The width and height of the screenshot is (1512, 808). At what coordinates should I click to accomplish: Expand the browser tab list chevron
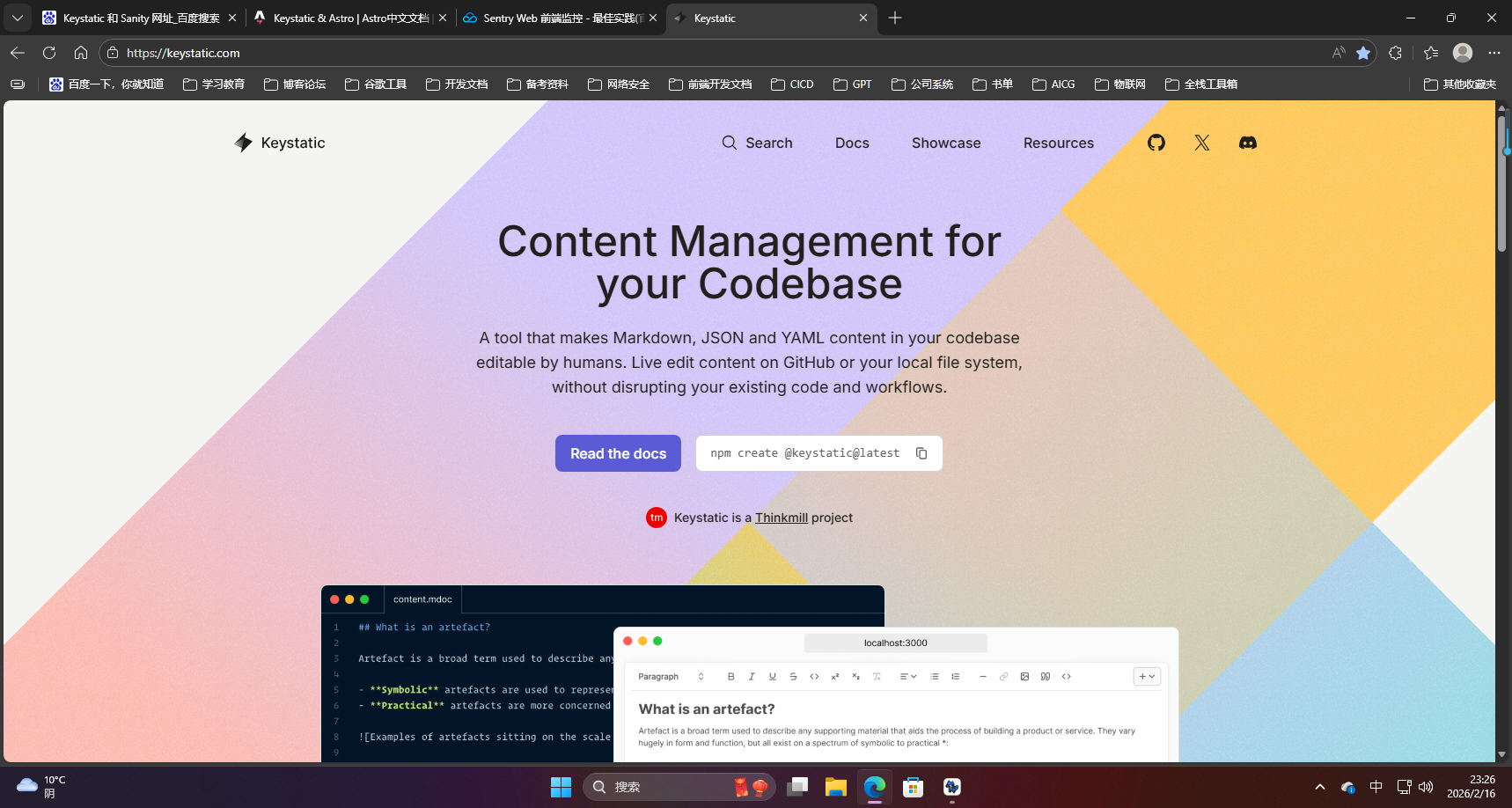(x=18, y=18)
